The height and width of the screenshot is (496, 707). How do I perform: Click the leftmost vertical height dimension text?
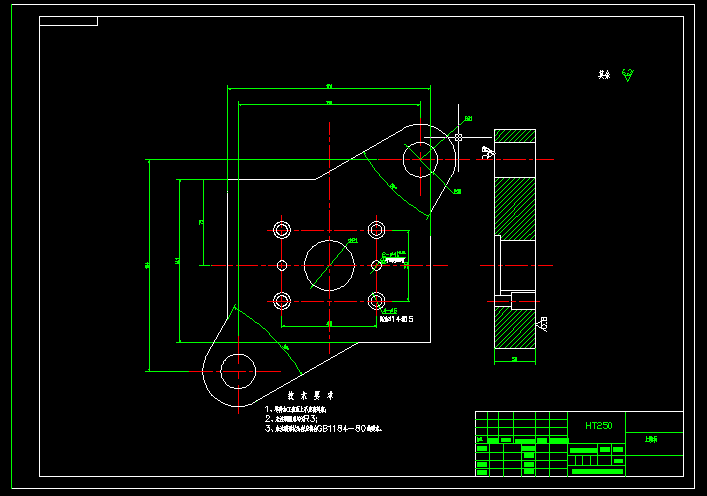point(147,266)
